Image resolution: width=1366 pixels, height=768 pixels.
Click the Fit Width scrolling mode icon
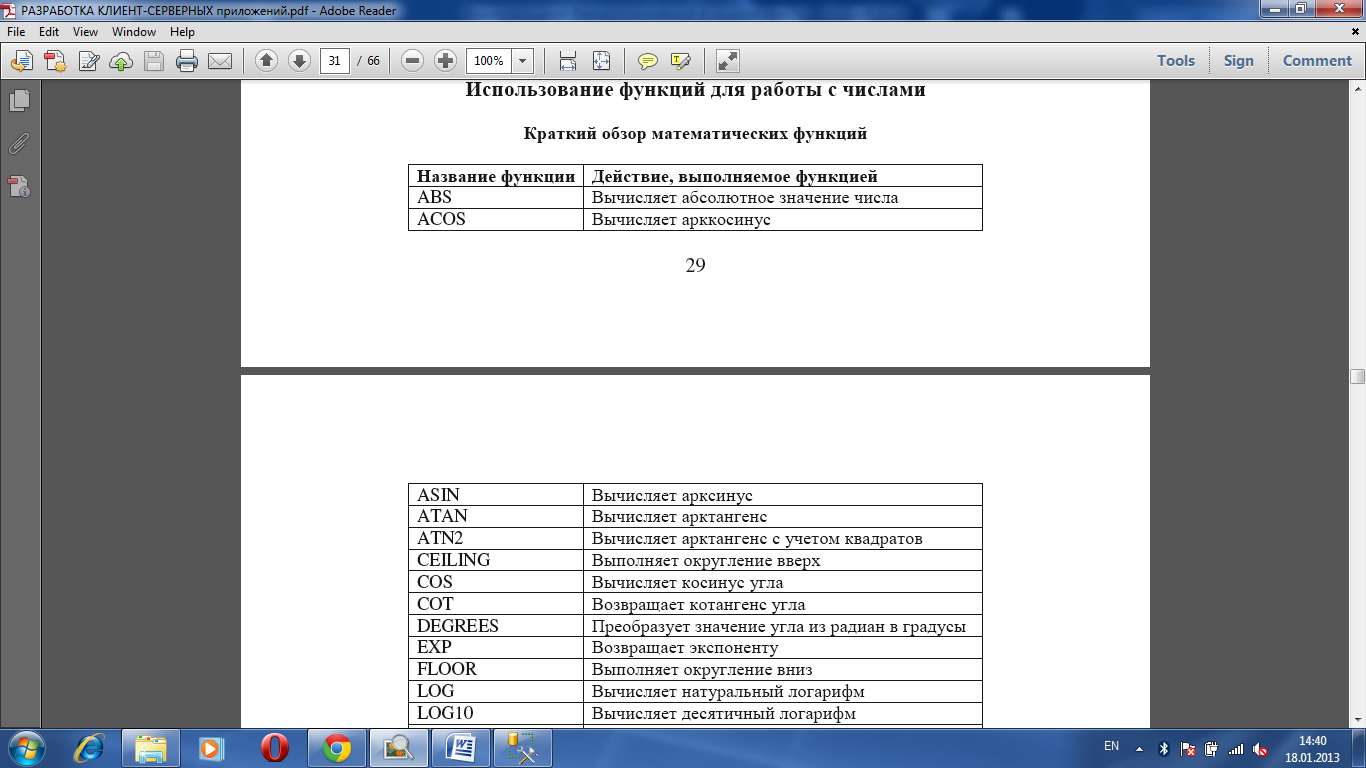pyautogui.click(x=568, y=61)
